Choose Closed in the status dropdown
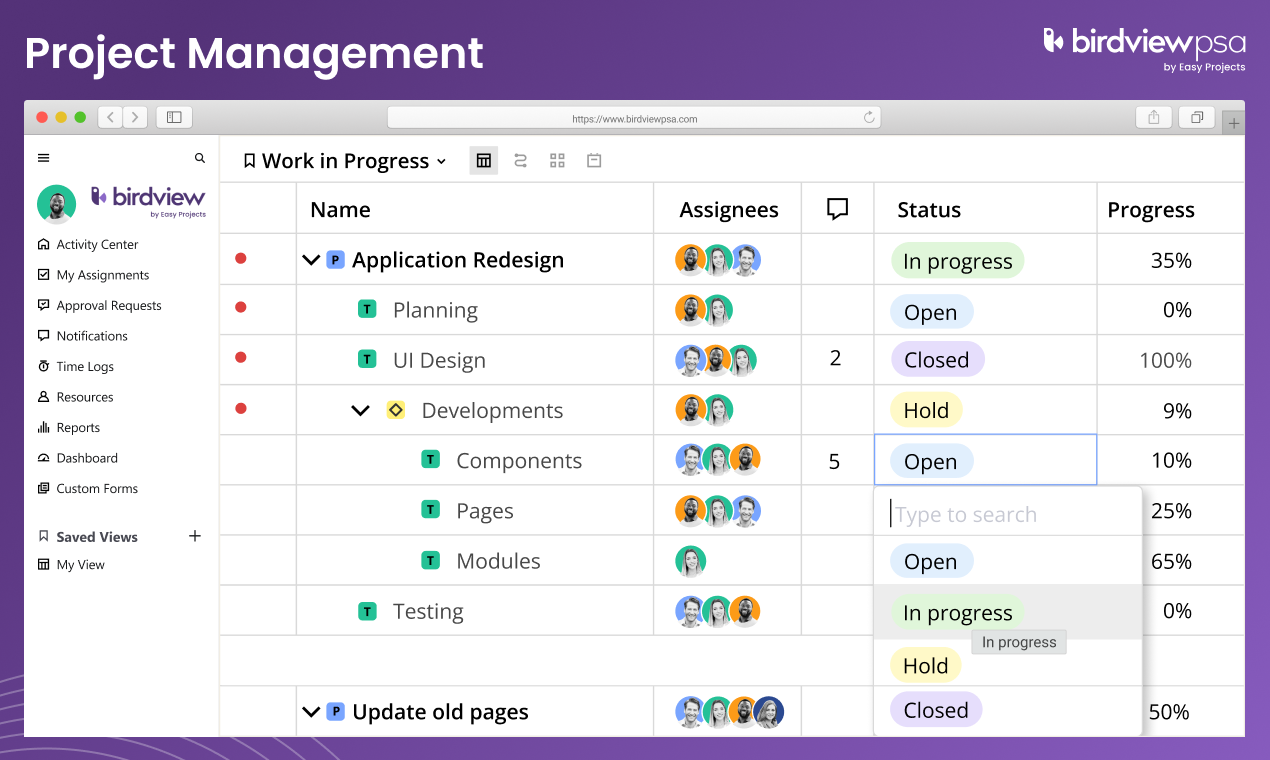Screen dimensions: 1270x760 (x=936, y=710)
